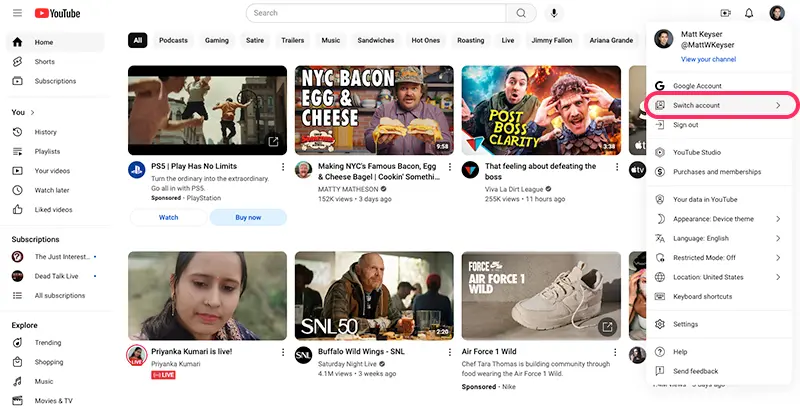The image size is (800, 409).
Task: Open the hamburger guide menu
Action: tap(17, 13)
